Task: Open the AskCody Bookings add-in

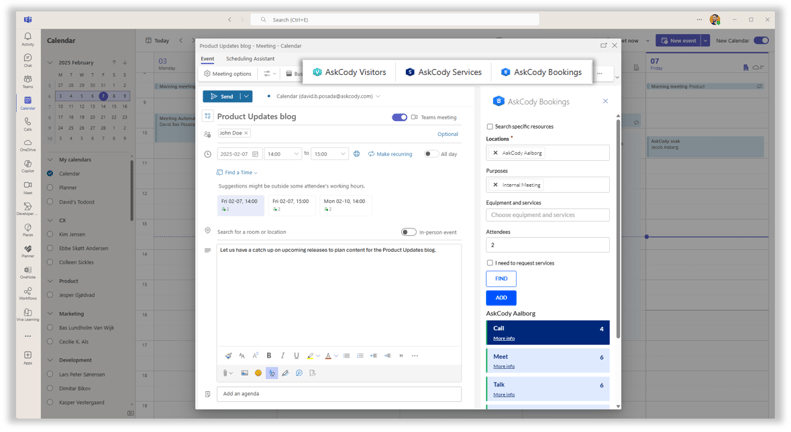Action: 541,72
